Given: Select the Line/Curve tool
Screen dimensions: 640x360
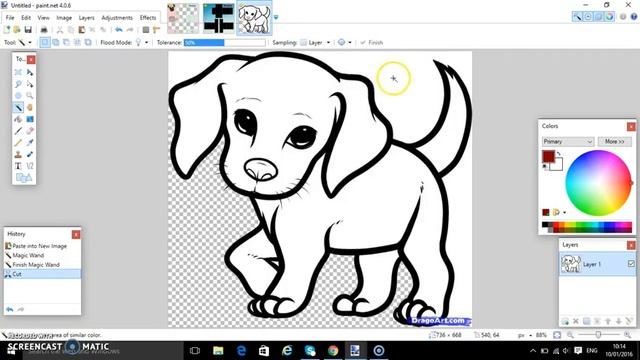Looking at the screenshot, I should 30,166.
